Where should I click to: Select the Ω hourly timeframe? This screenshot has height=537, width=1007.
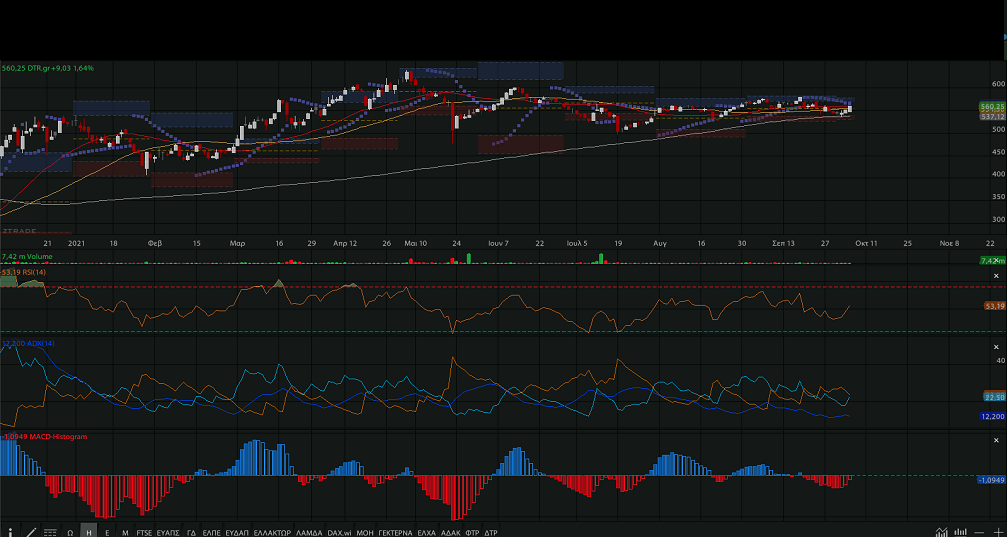pos(70,532)
